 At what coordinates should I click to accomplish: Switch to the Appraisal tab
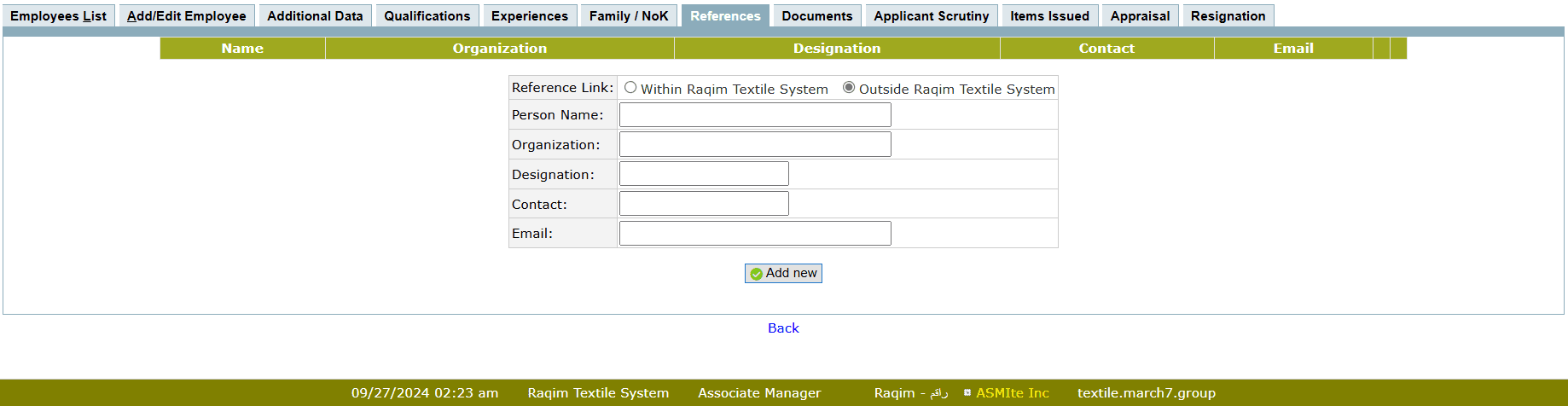(1140, 16)
